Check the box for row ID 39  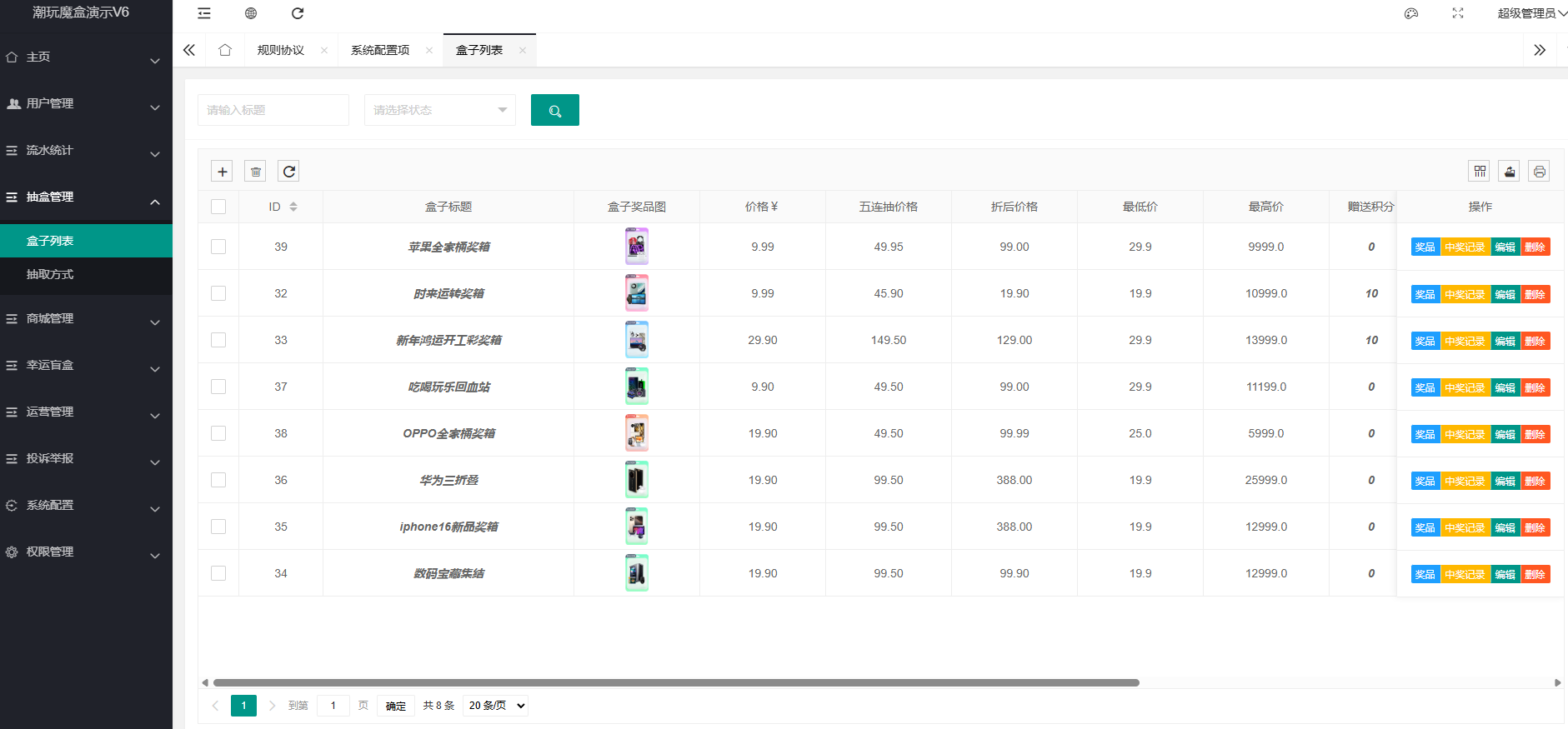(218, 247)
